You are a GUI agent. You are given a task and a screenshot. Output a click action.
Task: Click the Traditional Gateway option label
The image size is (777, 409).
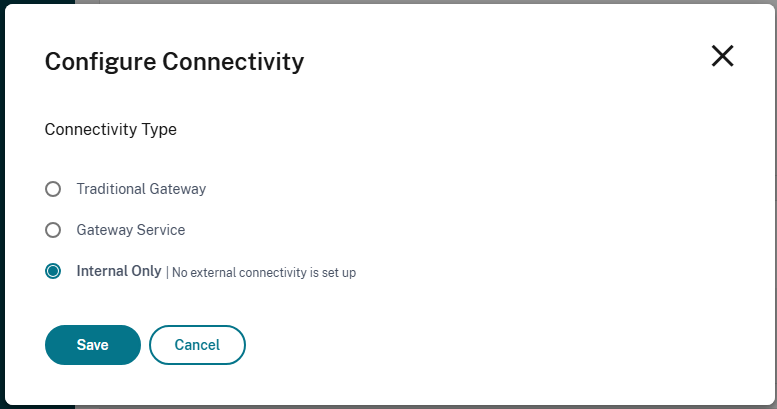tap(141, 189)
